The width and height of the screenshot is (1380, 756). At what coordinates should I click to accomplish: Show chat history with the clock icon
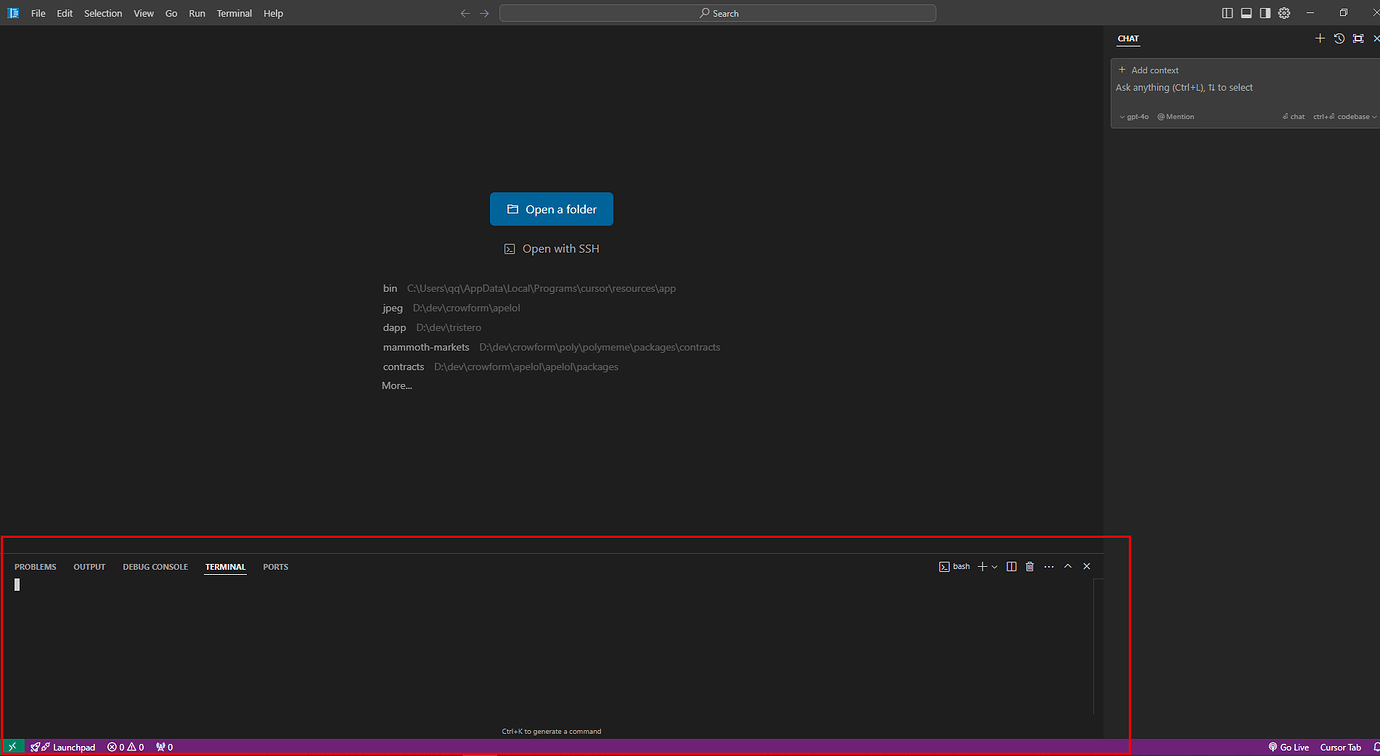pyautogui.click(x=1339, y=38)
